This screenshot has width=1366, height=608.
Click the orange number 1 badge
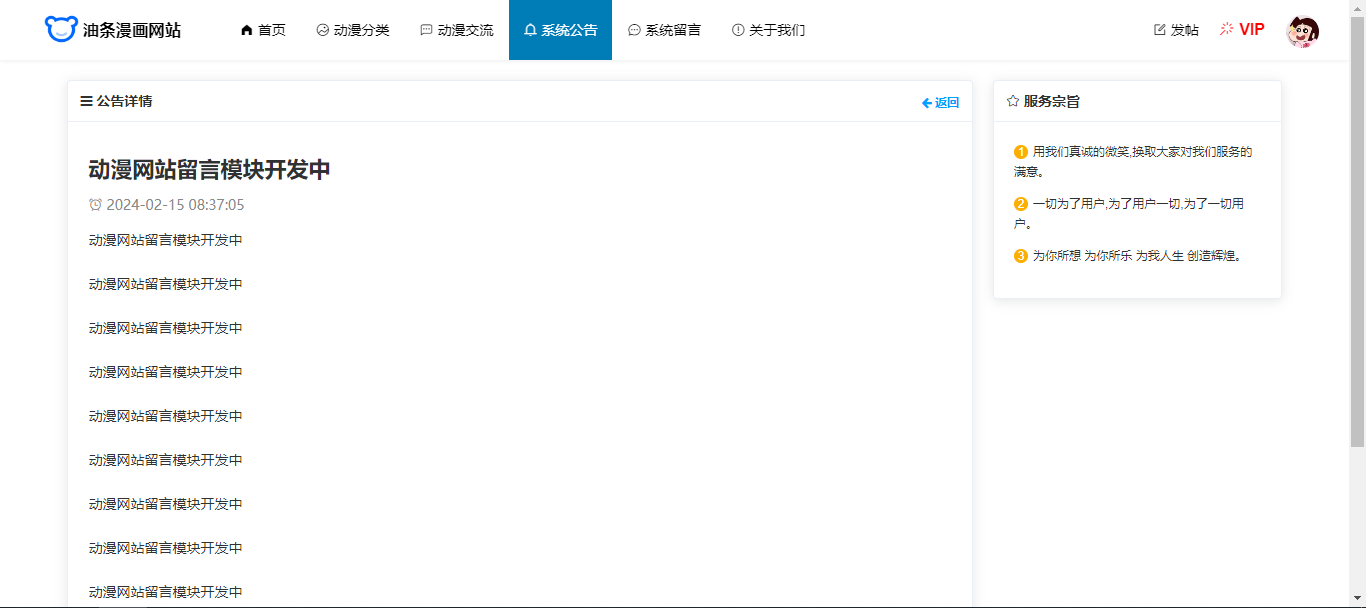(x=1021, y=152)
